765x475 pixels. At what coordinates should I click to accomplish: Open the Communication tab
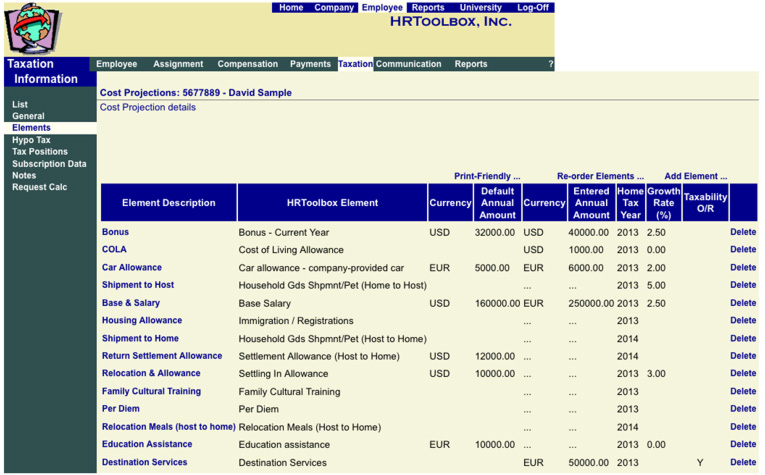(x=408, y=64)
